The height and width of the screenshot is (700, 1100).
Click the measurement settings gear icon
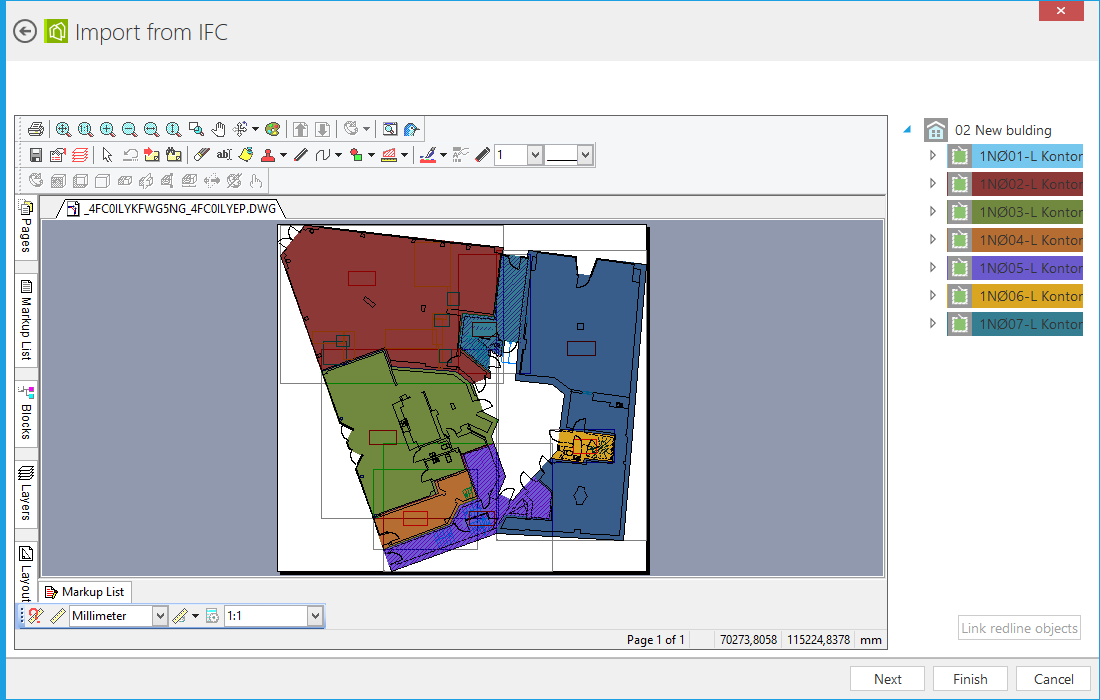click(212, 616)
